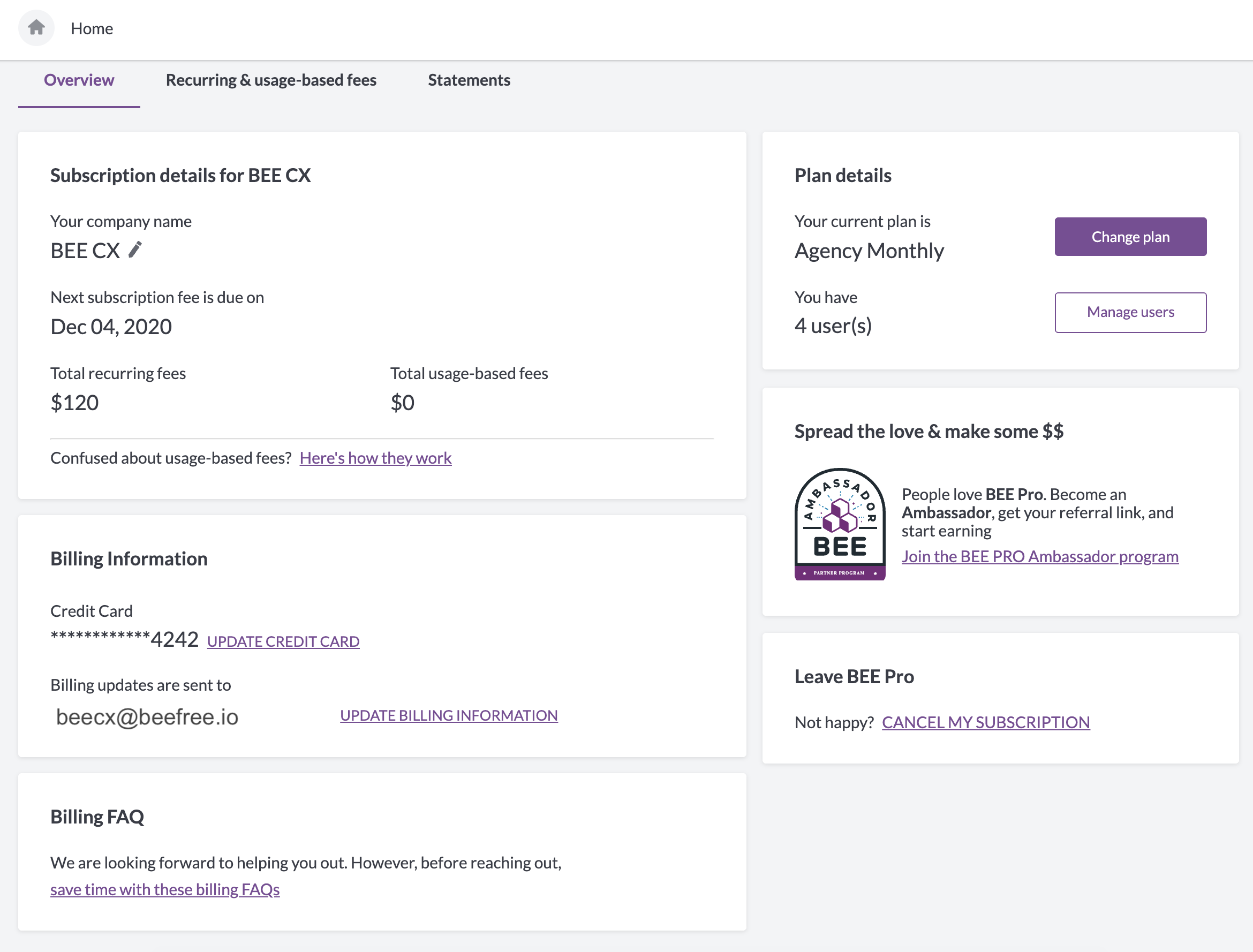This screenshot has width=1253, height=952.
Task: Click the BEE CX company name value
Action: pyautogui.click(x=85, y=251)
